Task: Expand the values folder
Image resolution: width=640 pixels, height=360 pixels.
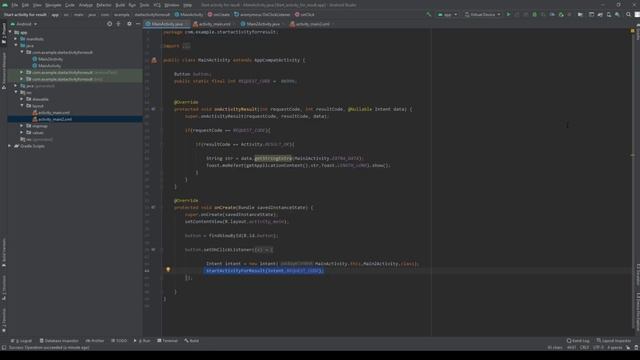Action: click(22, 132)
